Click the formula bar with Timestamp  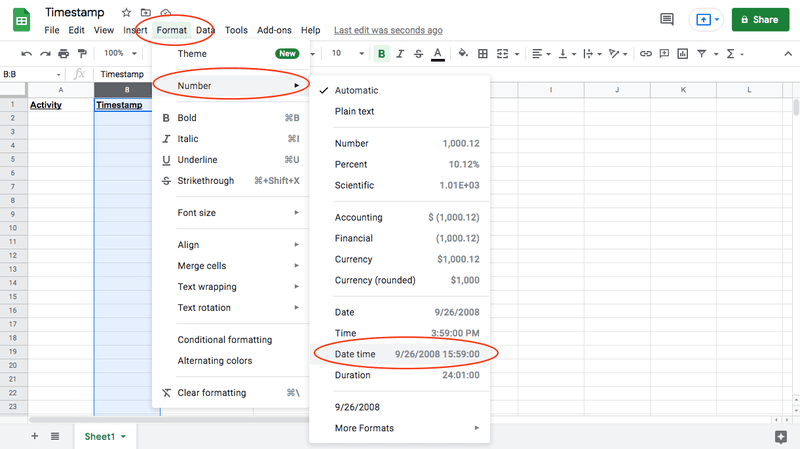[x=123, y=74]
